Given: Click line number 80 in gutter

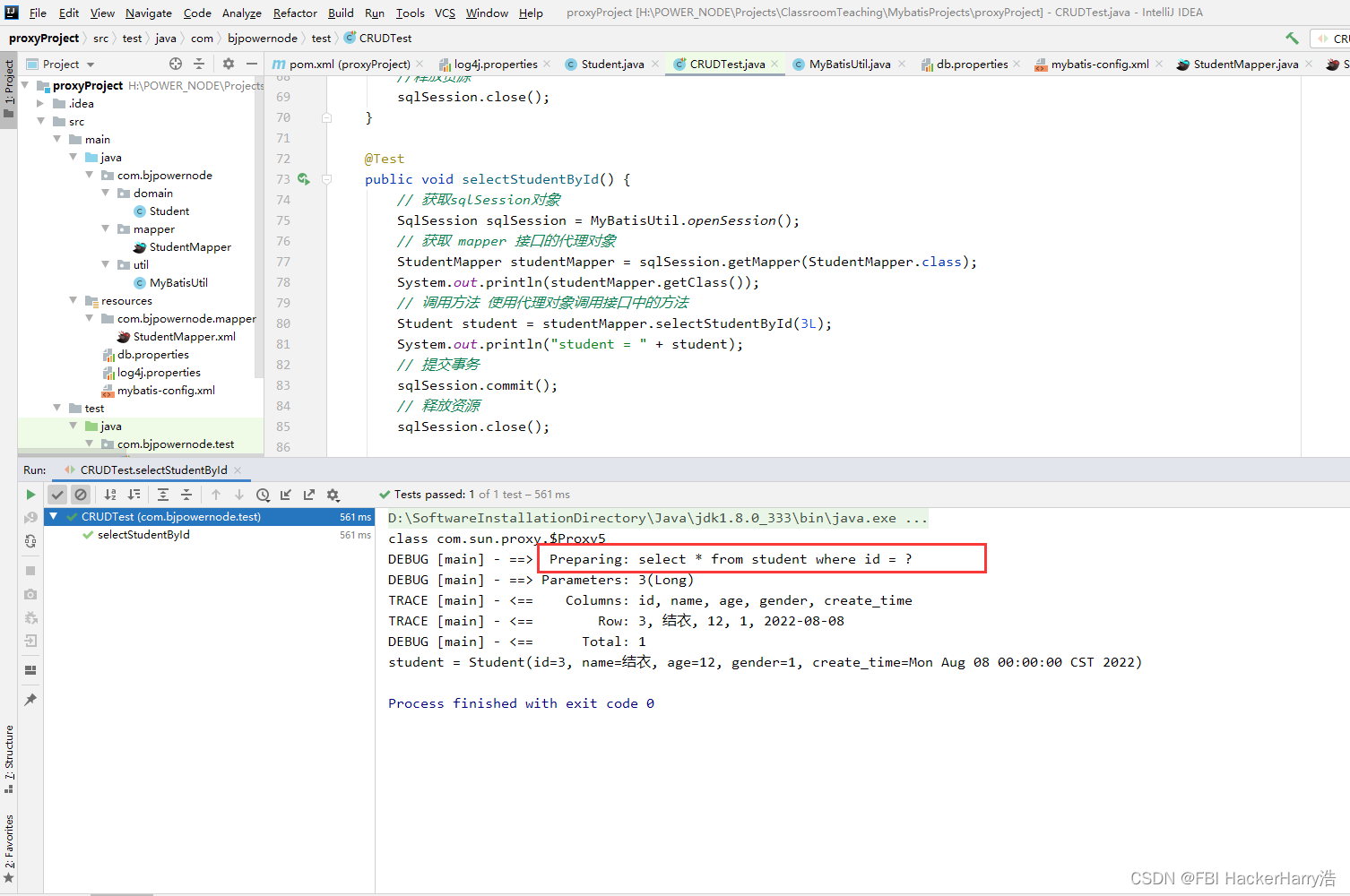Looking at the screenshot, I should coord(283,323).
